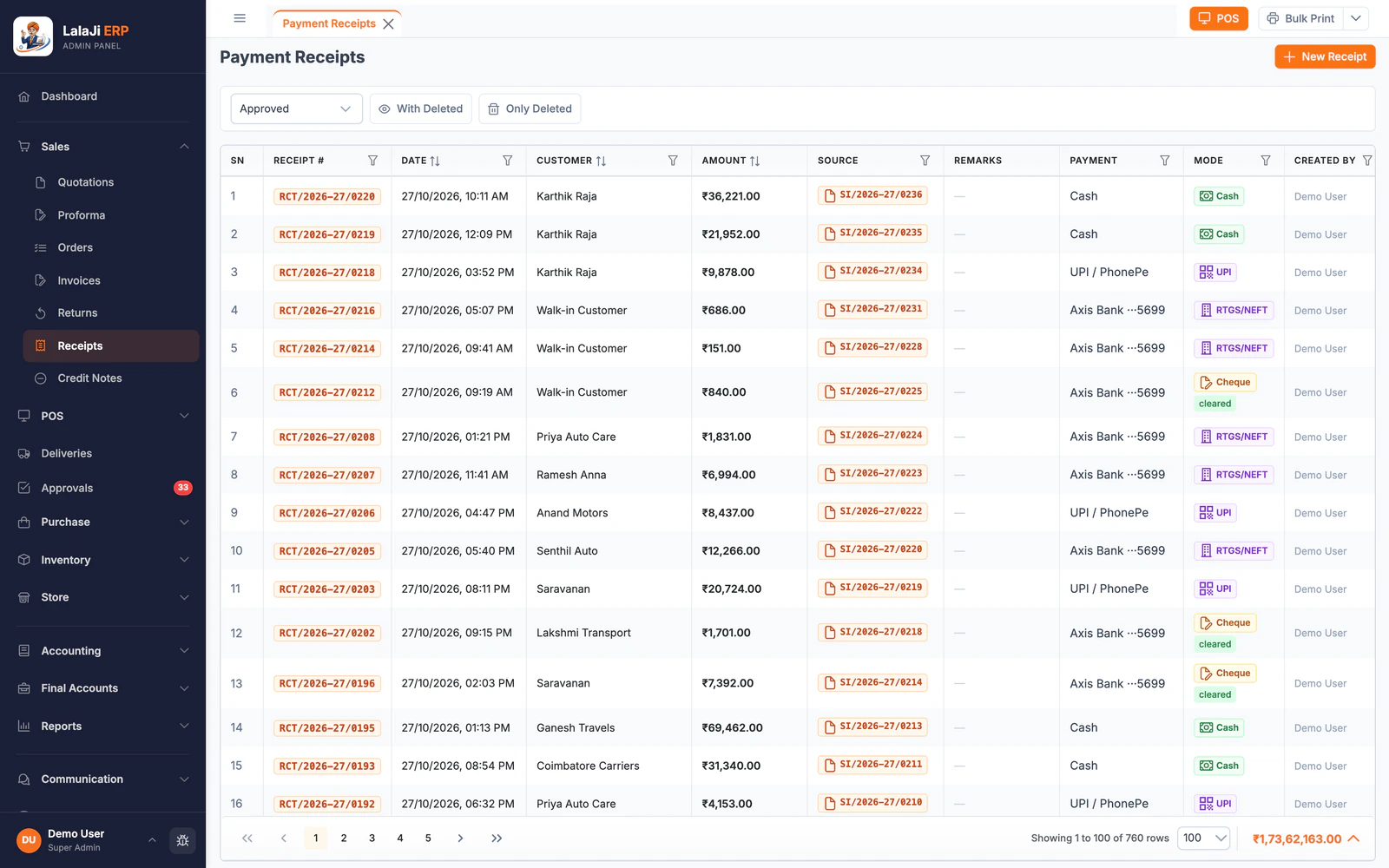Toggle Only Deleted receipts view

tap(530, 108)
